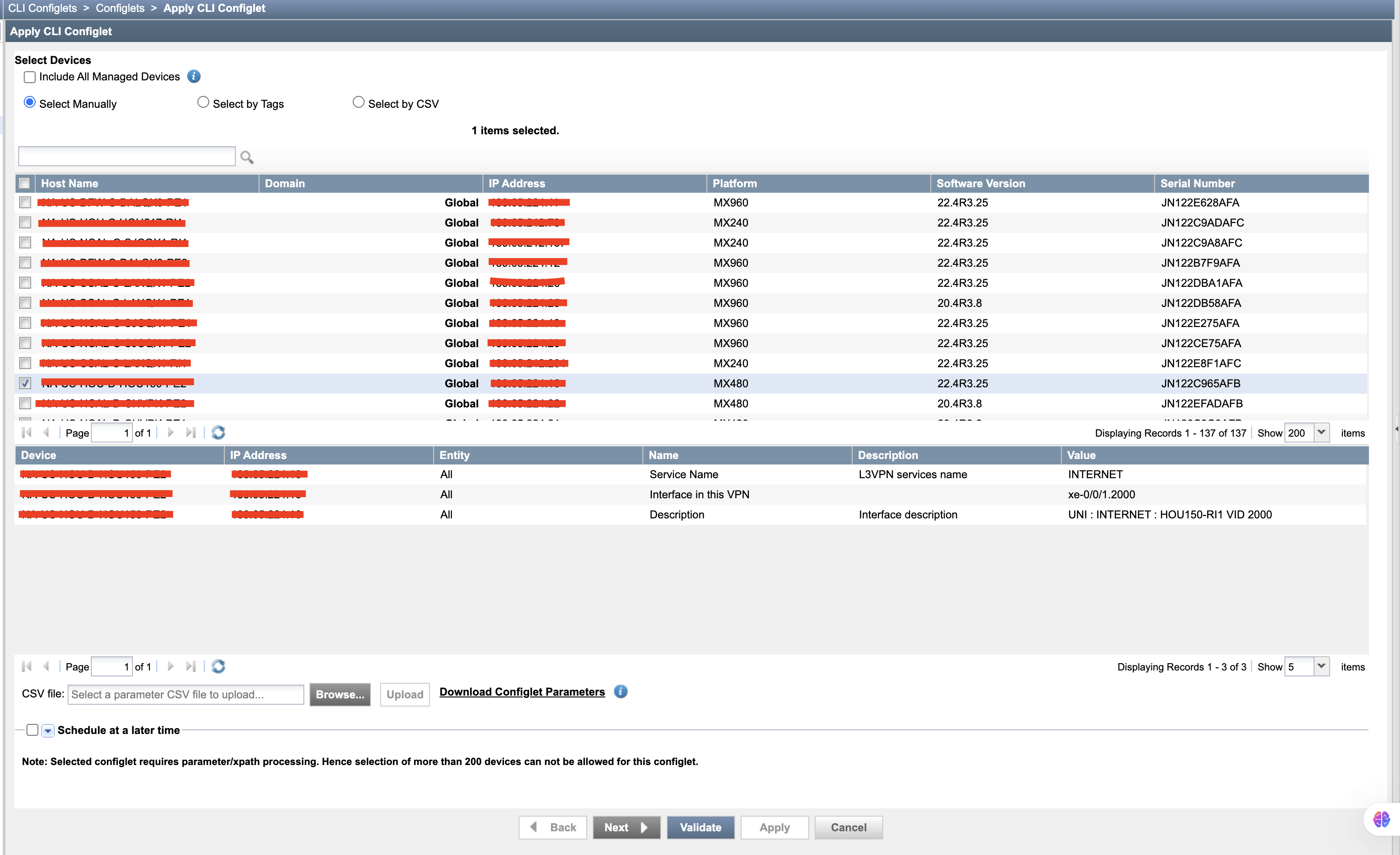Click the Browse... button
This screenshot has height=855, width=1400.
pos(340,694)
